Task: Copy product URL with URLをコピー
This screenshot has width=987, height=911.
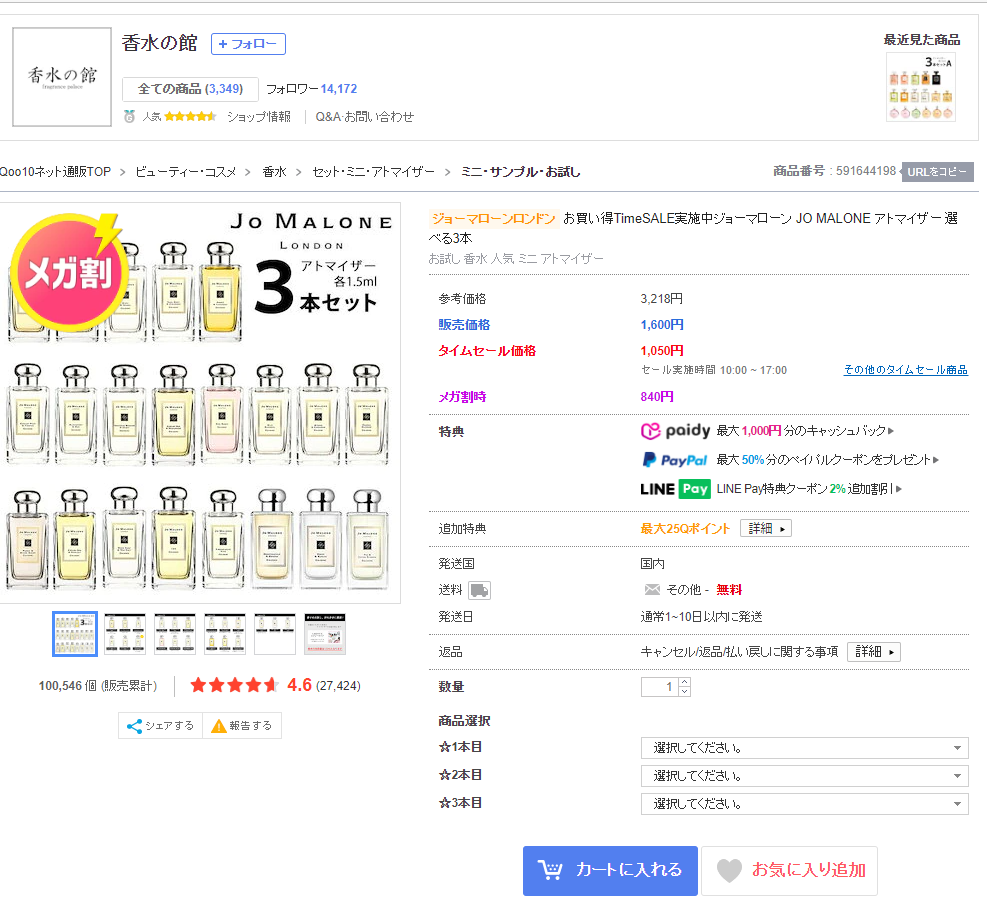Action: tap(937, 172)
